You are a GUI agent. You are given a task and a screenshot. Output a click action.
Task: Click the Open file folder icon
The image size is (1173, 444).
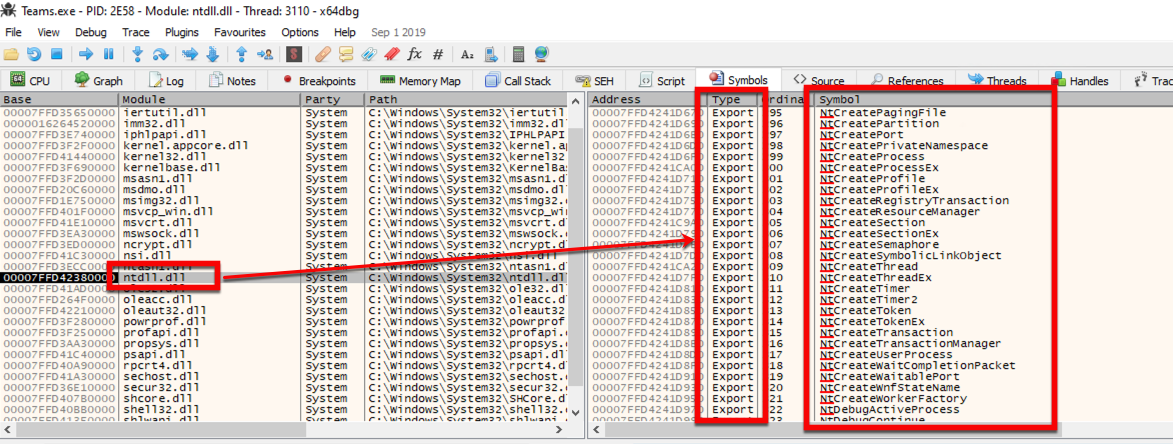click(x=12, y=53)
